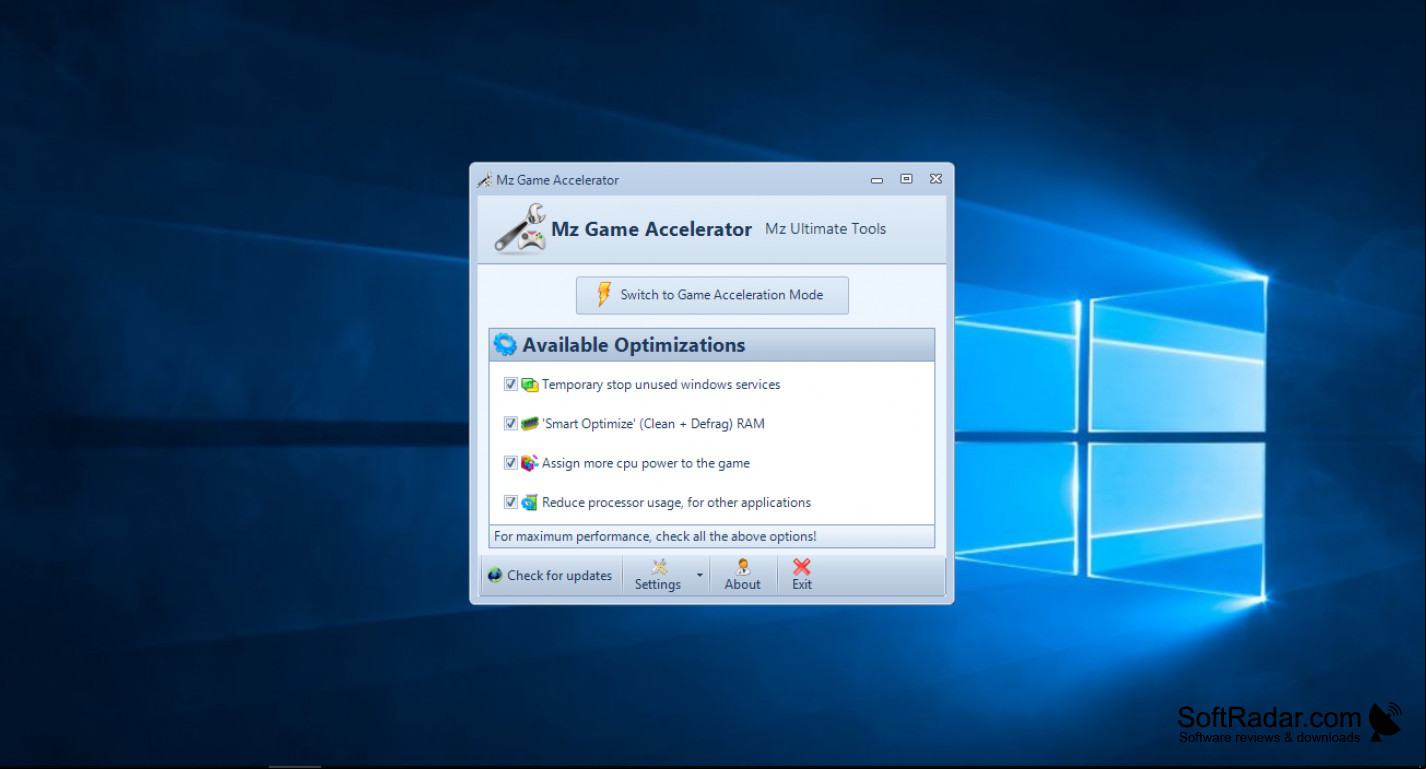Viewport: 1426px width, 769px height.
Task: Click the Available Optimizations header text
Action: (634, 345)
